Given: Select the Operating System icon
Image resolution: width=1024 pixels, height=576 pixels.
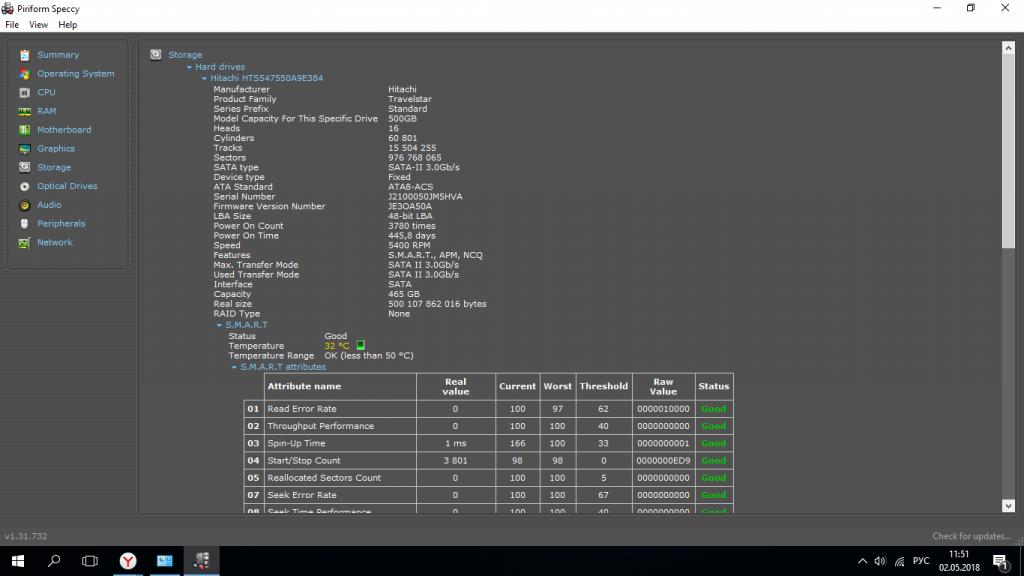Looking at the screenshot, I should pyautogui.click(x=25, y=74).
